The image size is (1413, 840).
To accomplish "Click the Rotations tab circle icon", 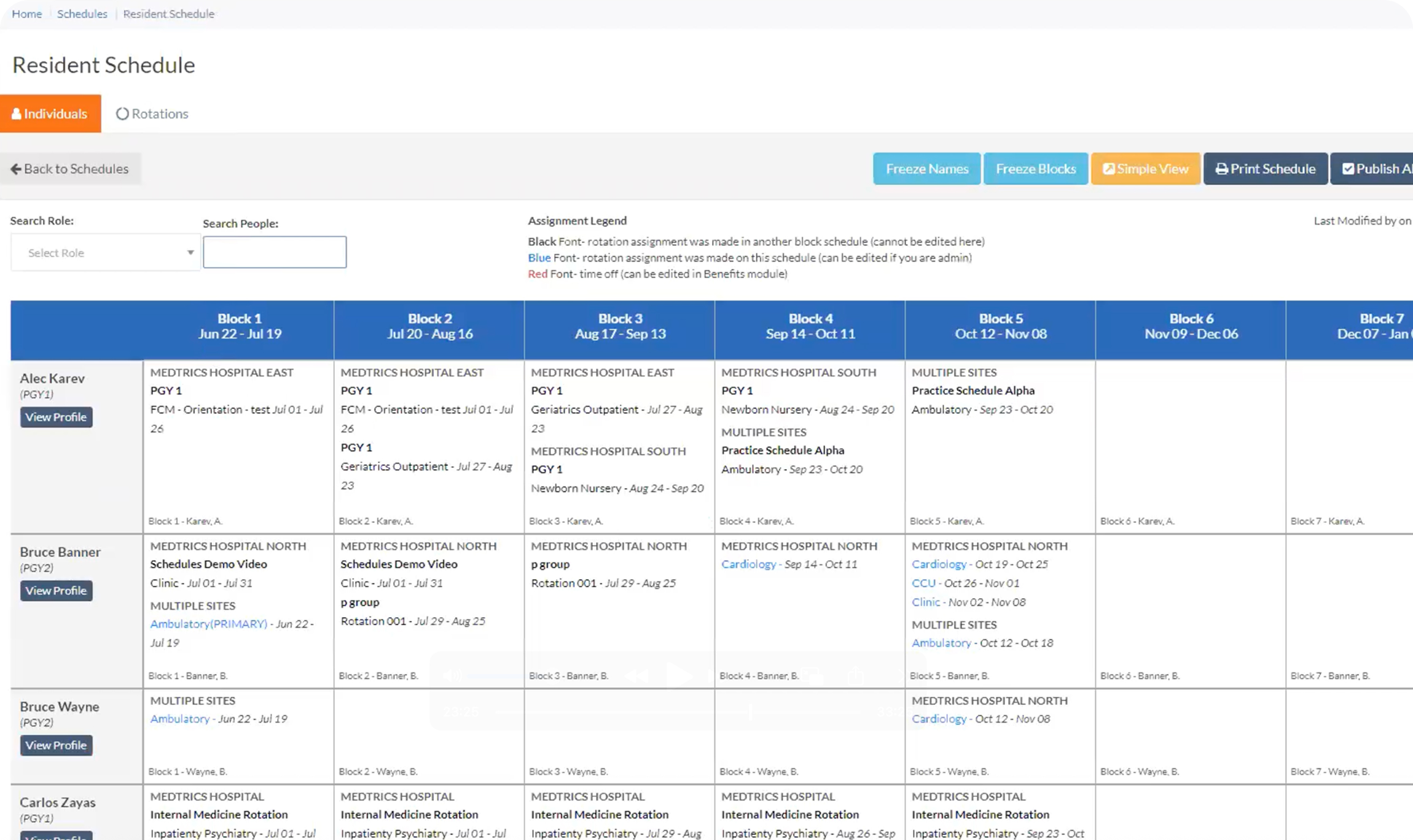I will point(122,114).
